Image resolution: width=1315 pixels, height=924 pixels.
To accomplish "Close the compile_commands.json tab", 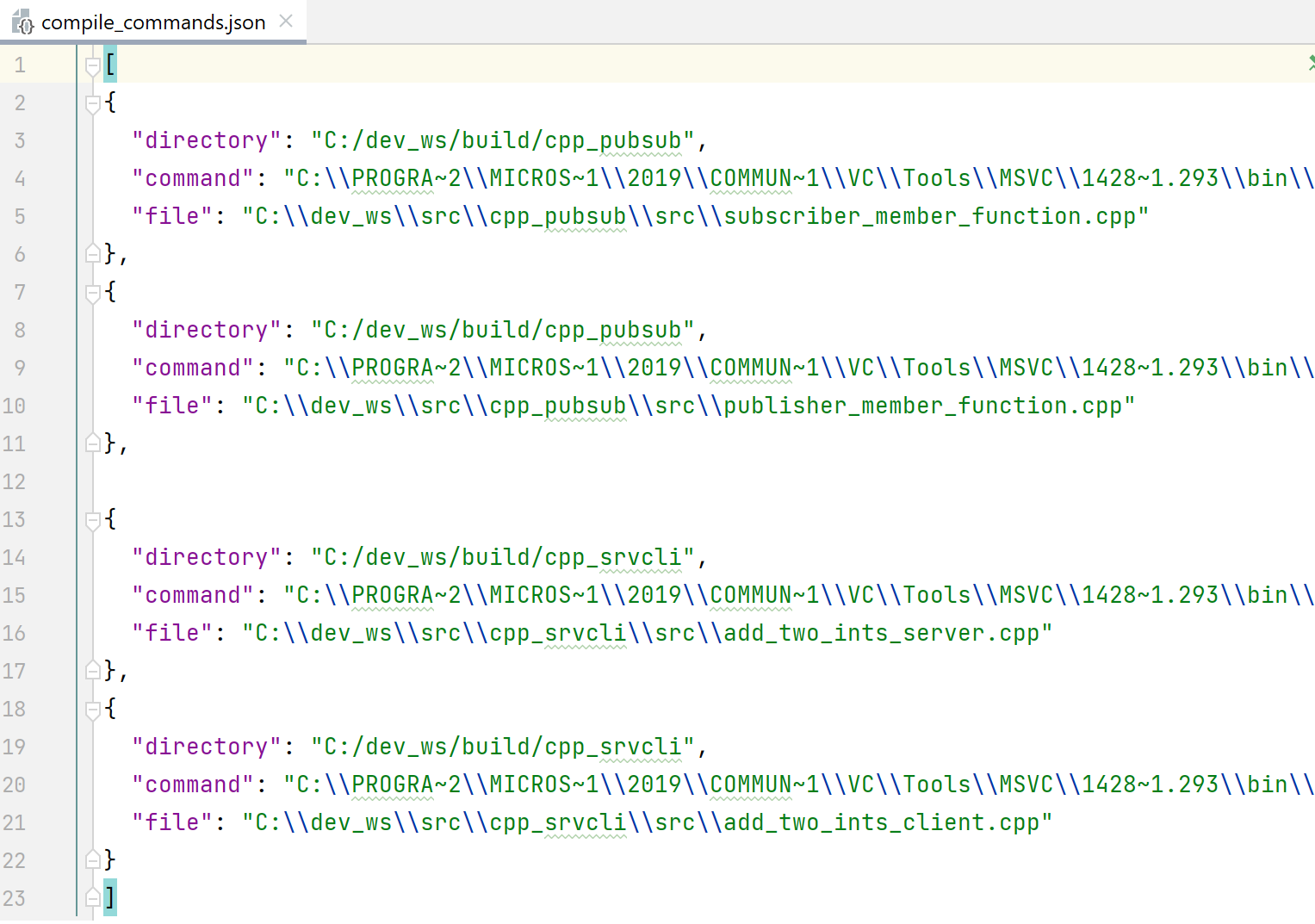I will point(285,22).
